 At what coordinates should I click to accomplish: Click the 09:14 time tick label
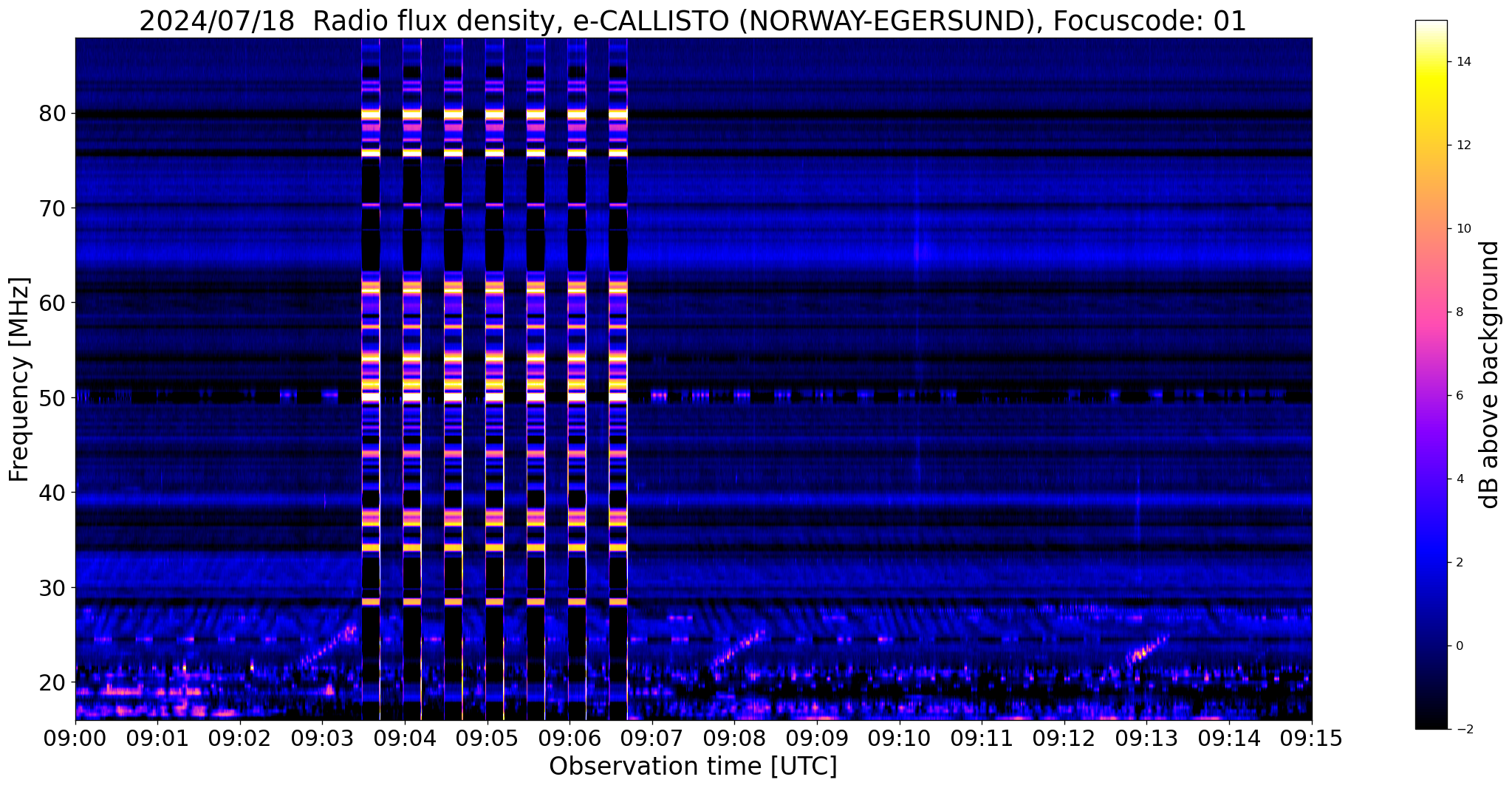(1229, 739)
